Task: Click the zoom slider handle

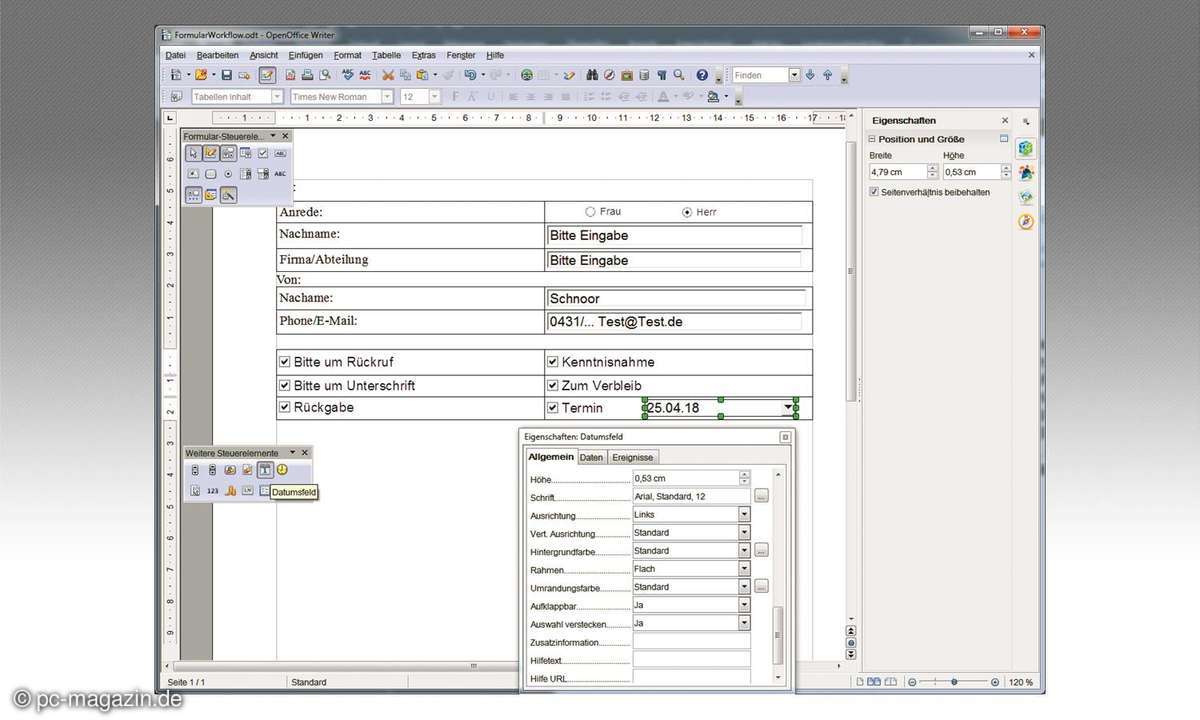Action: [954, 682]
